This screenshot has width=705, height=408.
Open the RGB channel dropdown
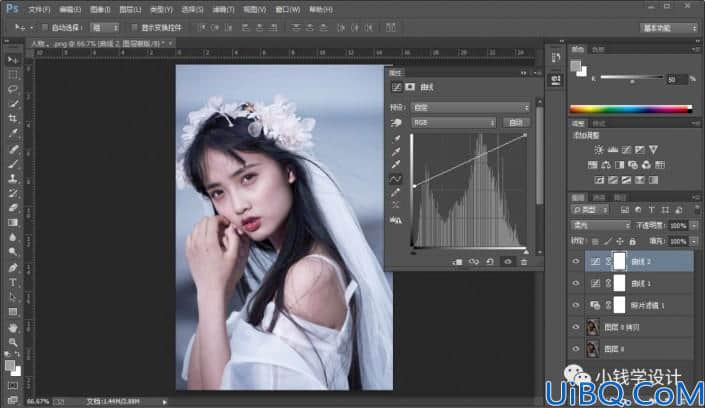(x=453, y=123)
